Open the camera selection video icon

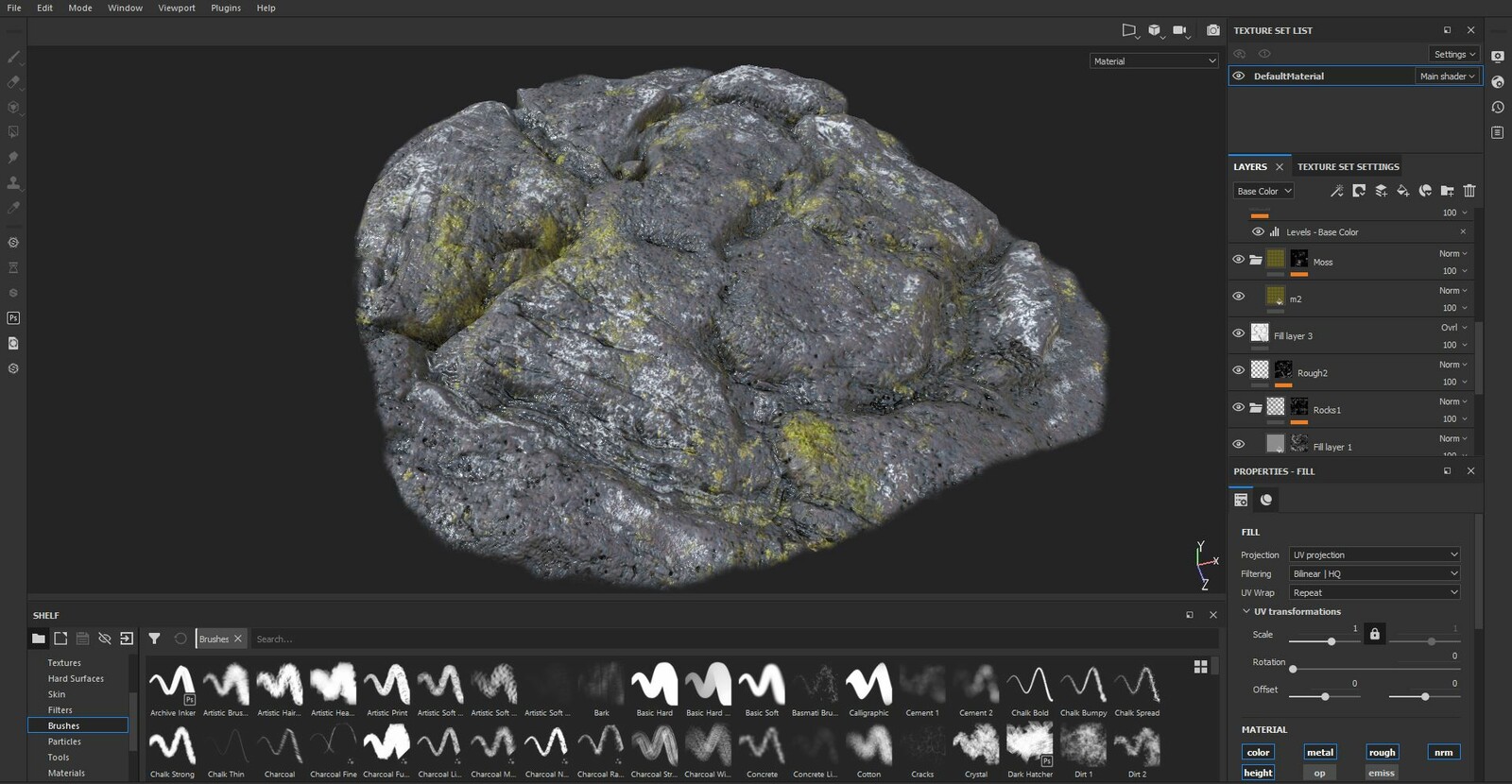coord(1180,30)
